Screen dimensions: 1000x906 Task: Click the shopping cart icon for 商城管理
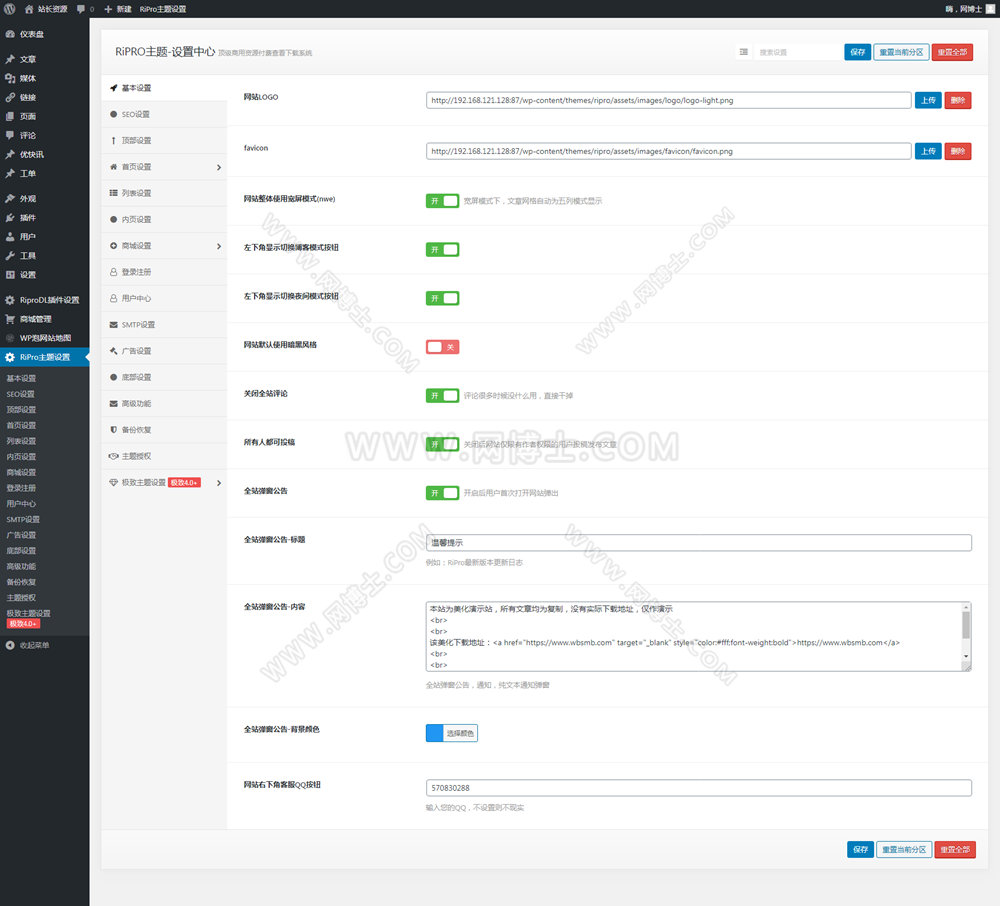(10, 319)
